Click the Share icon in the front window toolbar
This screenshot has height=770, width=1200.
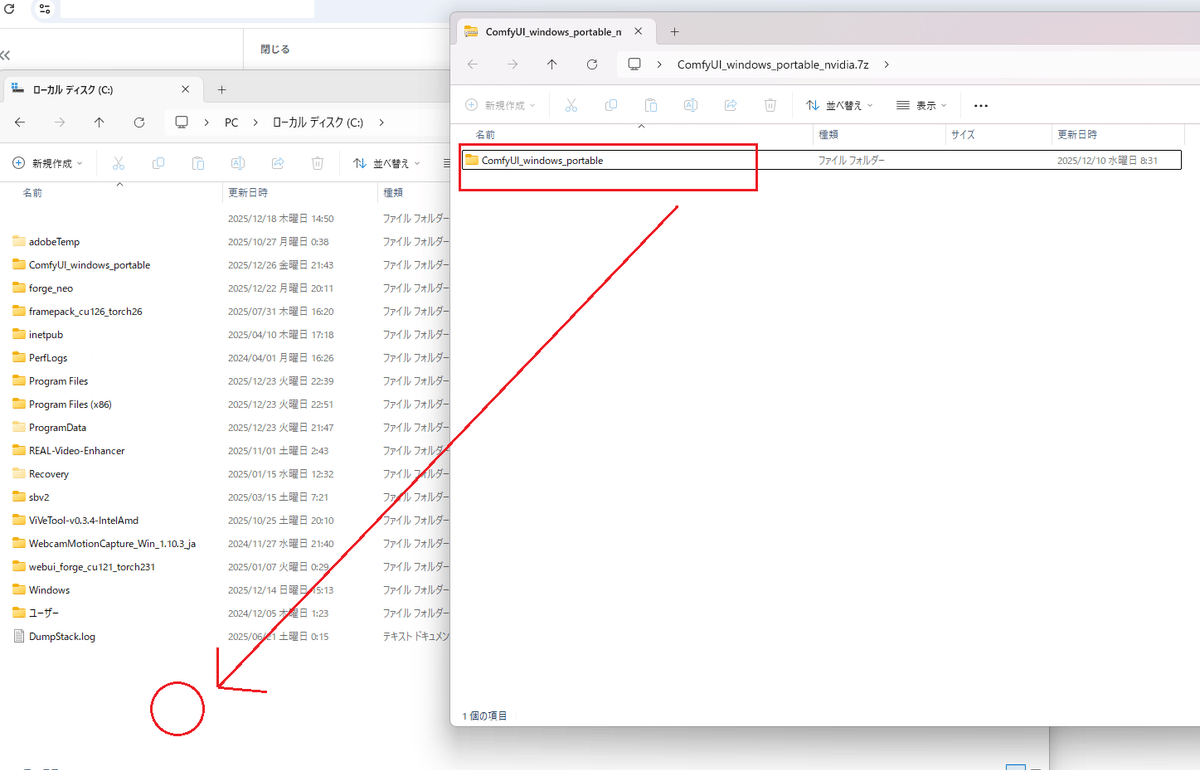[x=731, y=105]
